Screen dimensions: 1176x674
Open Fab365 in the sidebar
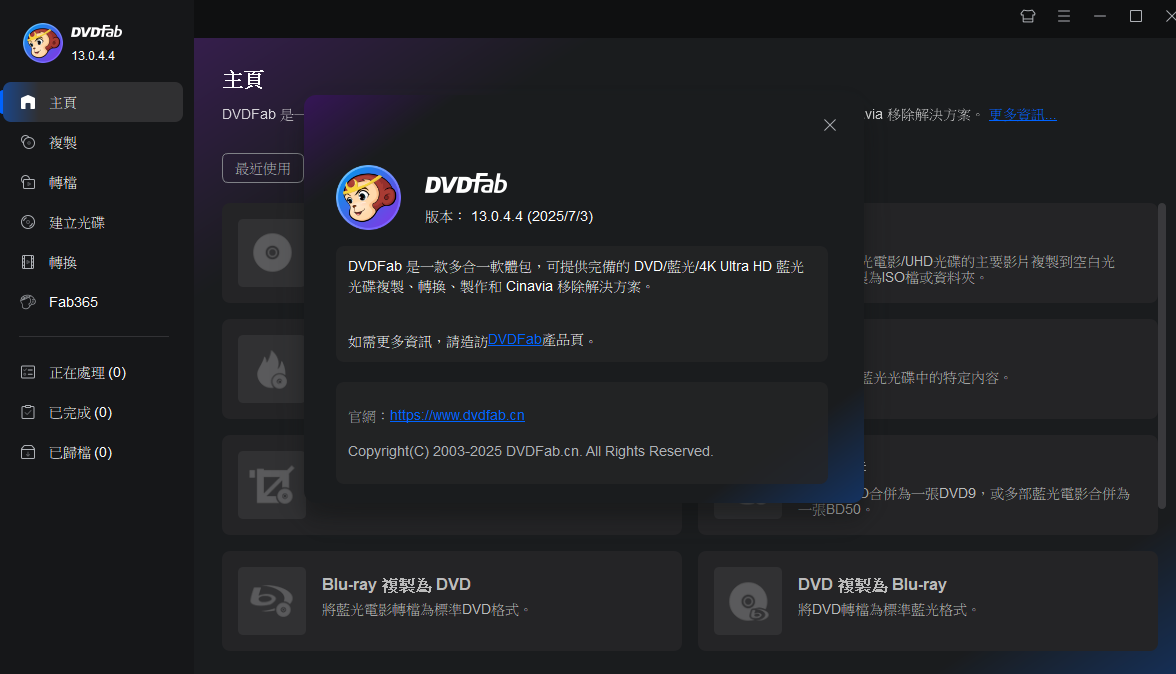pos(93,302)
